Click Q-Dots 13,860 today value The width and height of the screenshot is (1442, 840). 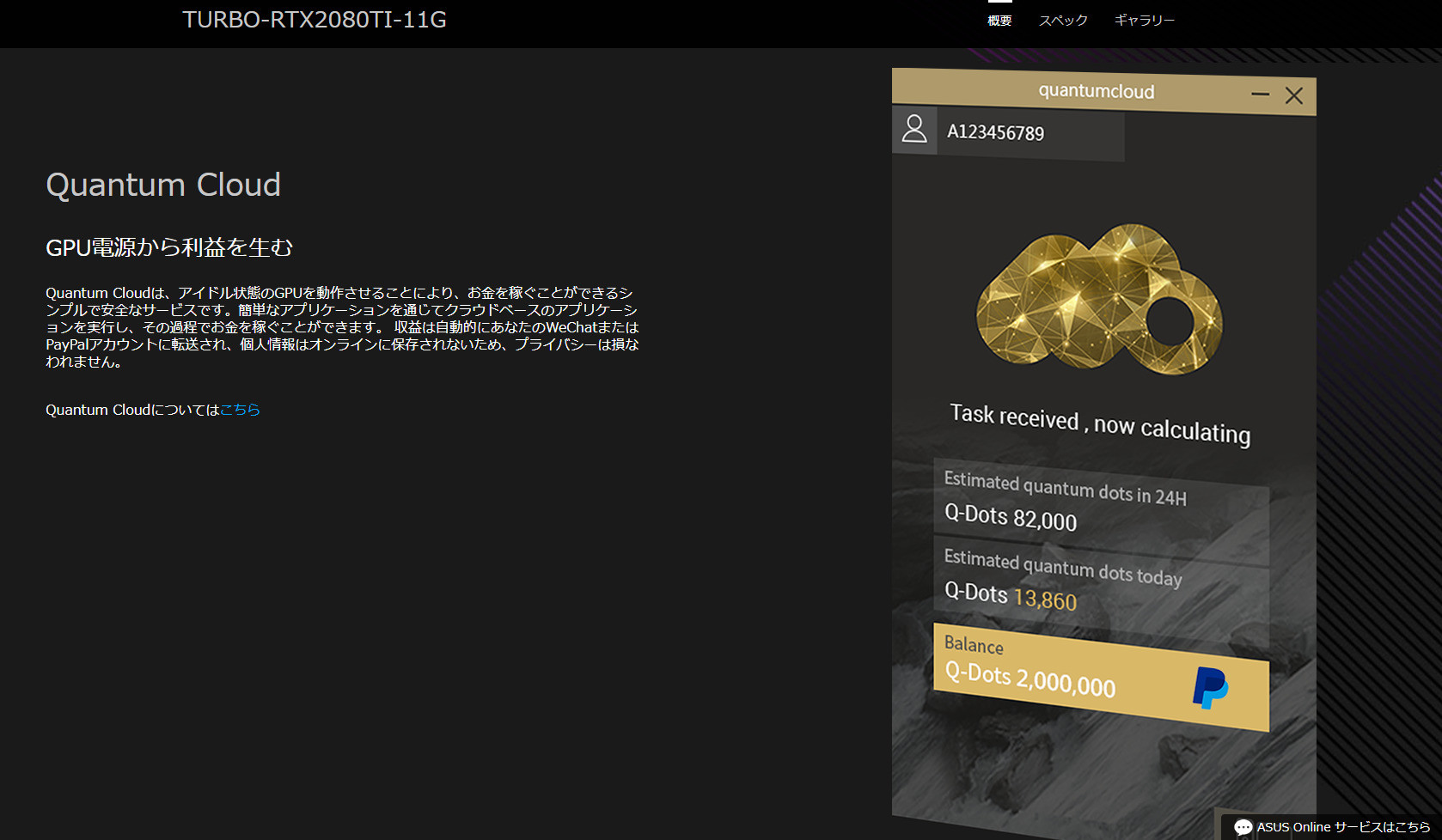click(x=1011, y=596)
